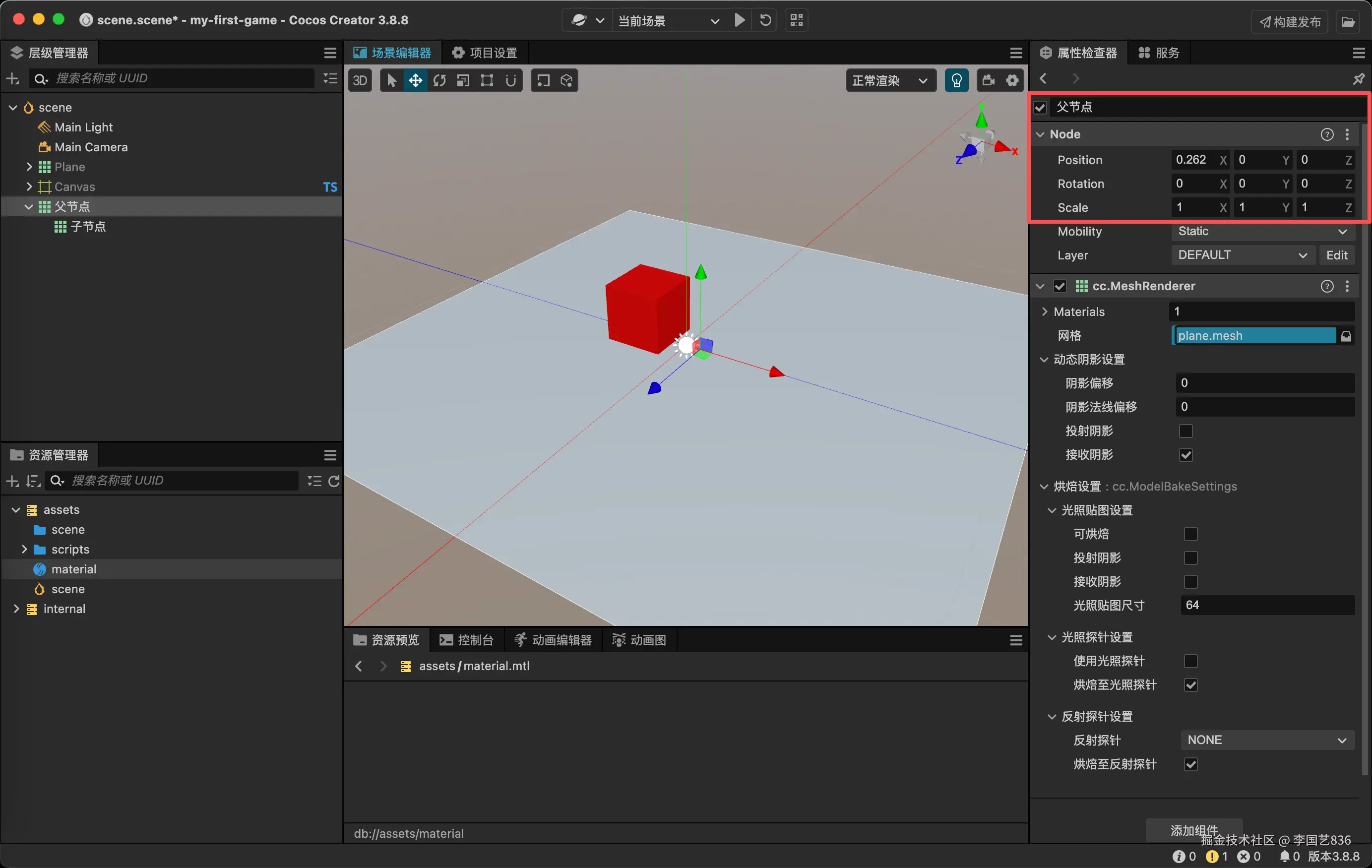Click the 构建发布 build button
This screenshot has height=868, width=1372.
pyautogui.click(x=1290, y=22)
